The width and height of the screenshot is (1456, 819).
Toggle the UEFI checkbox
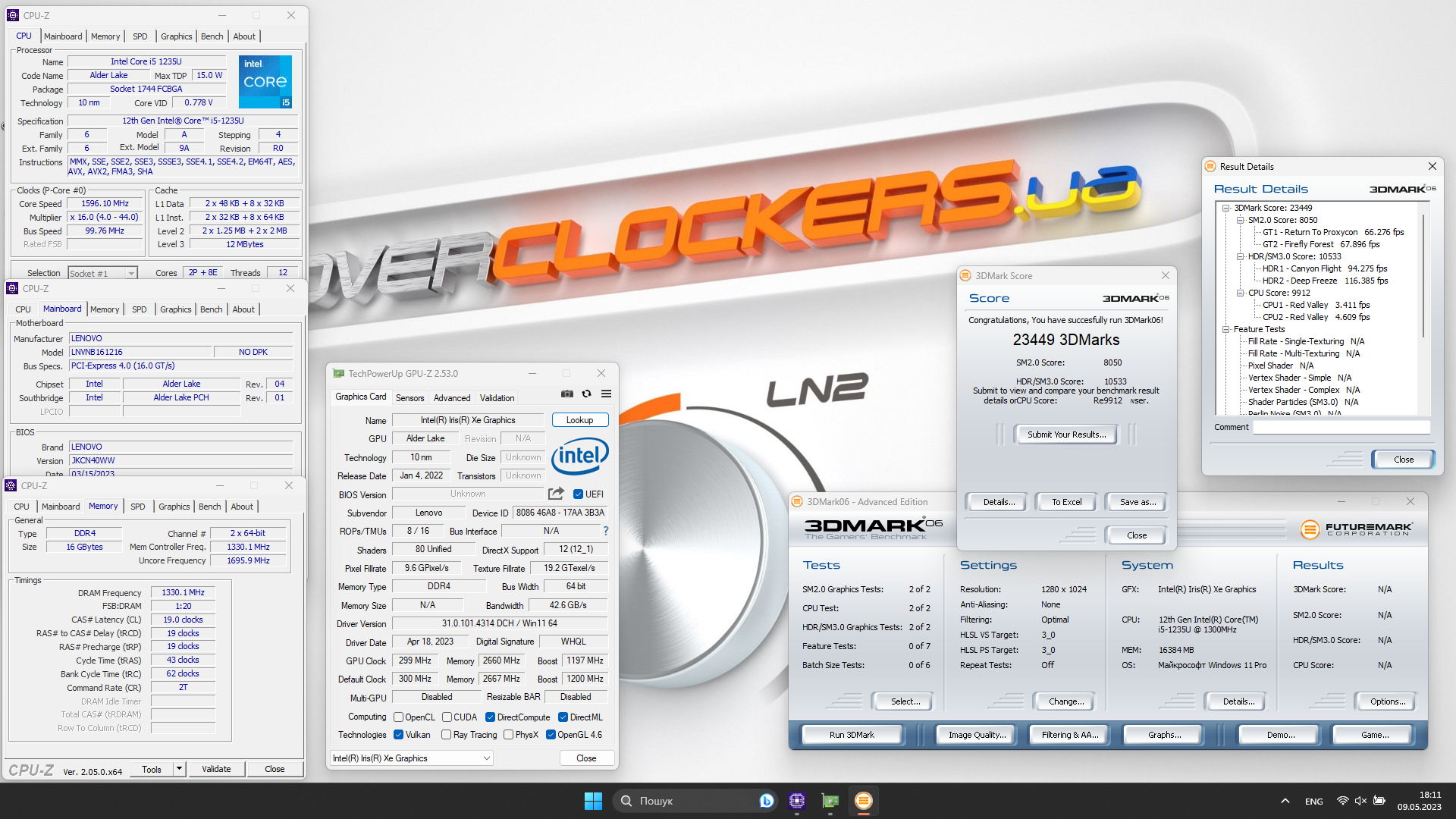[578, 494]
